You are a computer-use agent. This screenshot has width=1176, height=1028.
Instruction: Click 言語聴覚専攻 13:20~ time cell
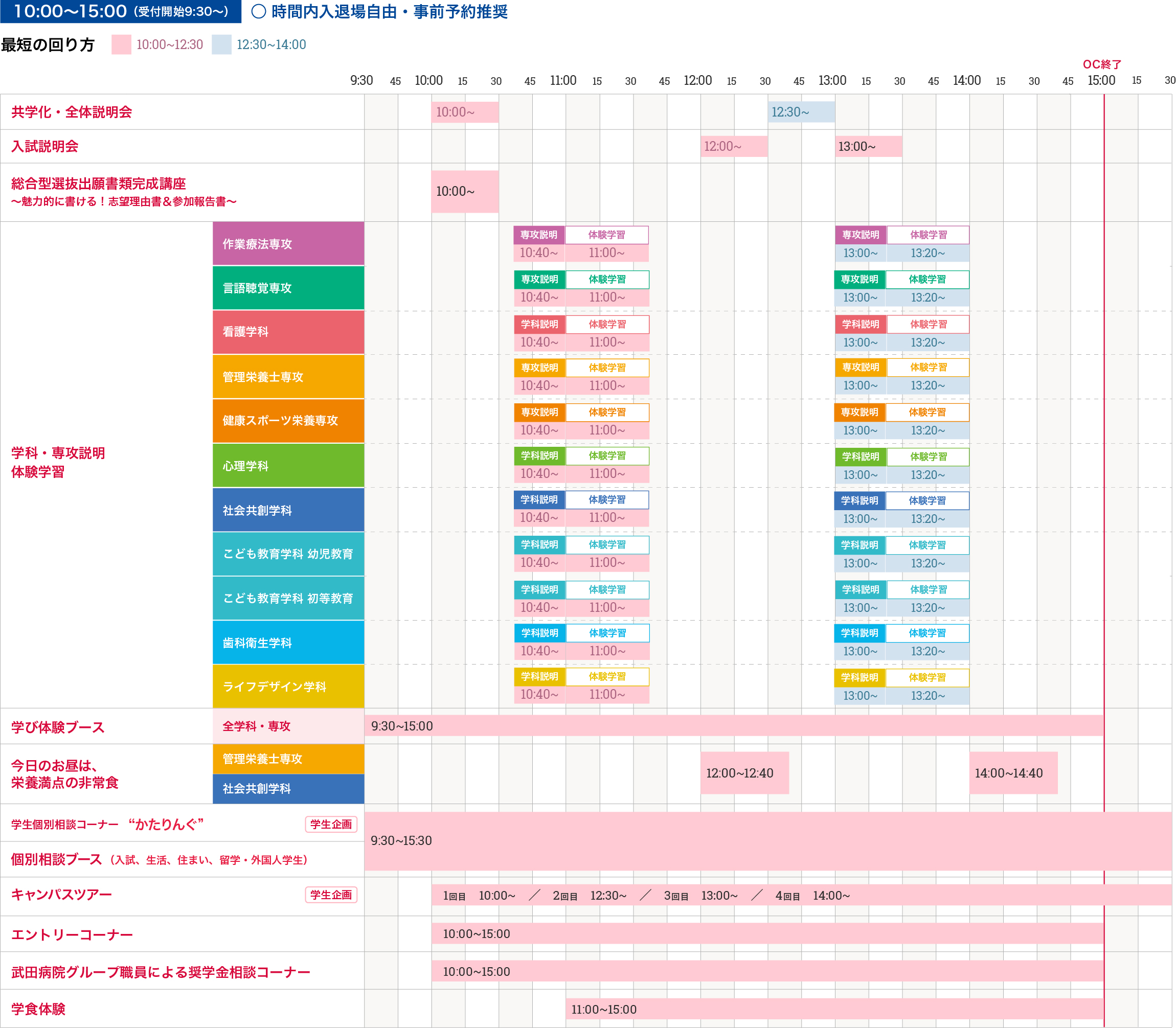928,297
